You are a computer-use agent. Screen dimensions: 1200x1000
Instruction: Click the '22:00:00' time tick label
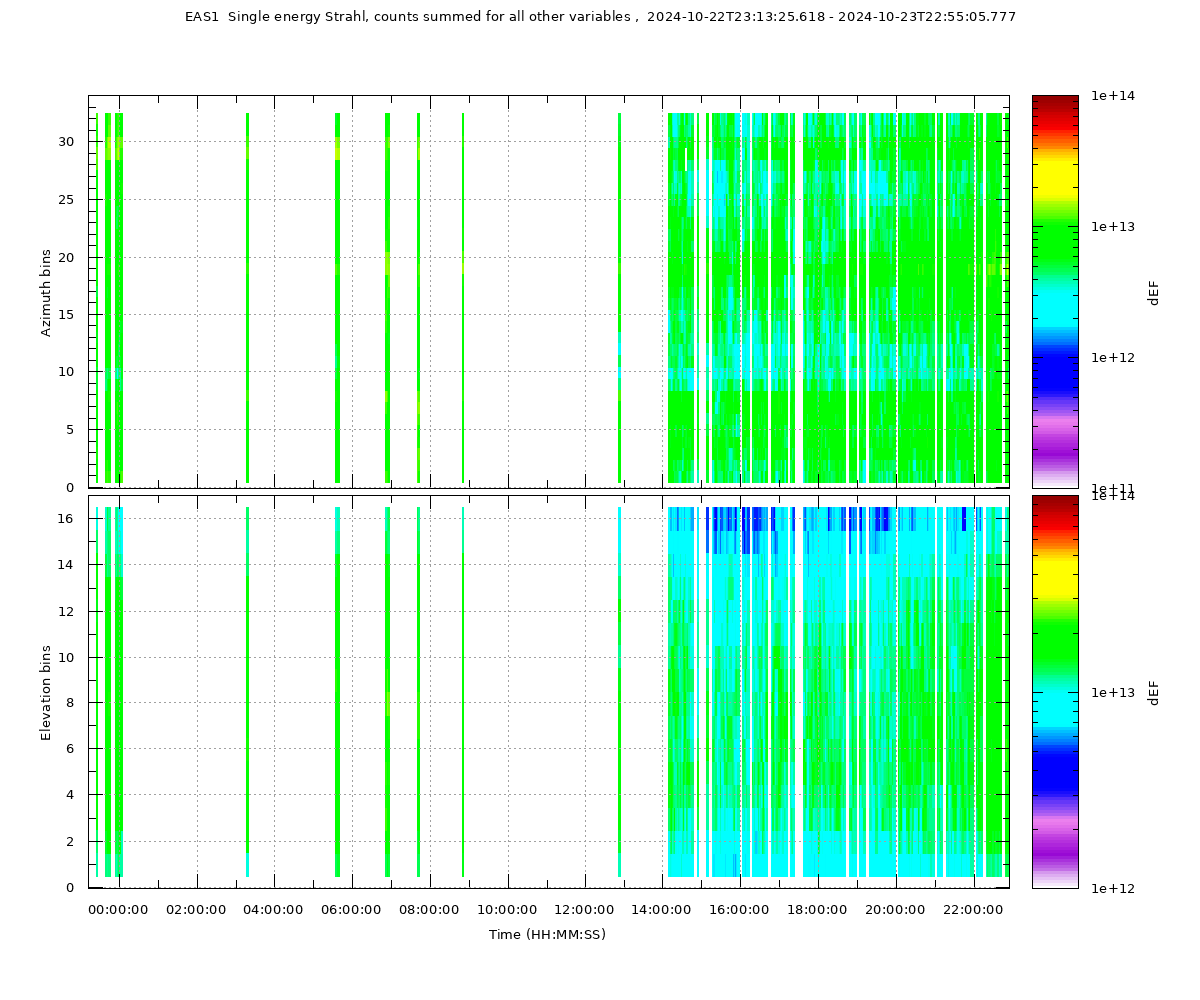[973, 909]
